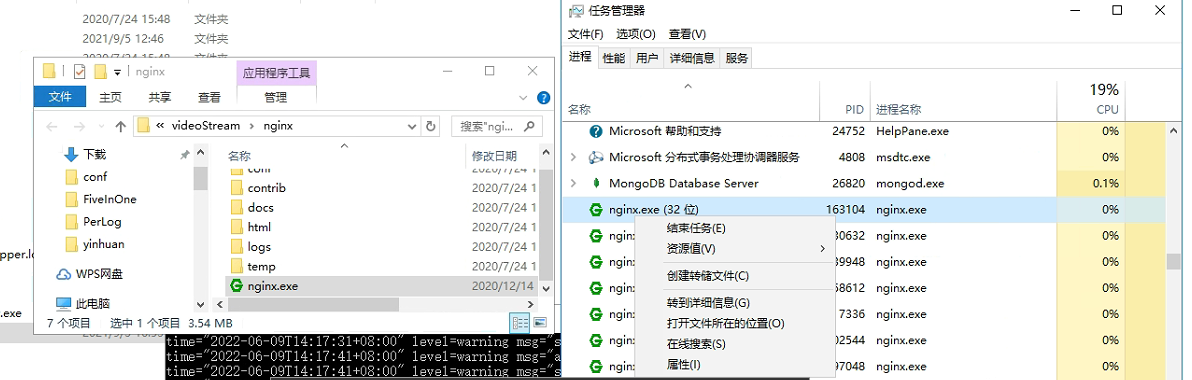Choose 转到详细信息(G) in context menu

click(708, 303)
